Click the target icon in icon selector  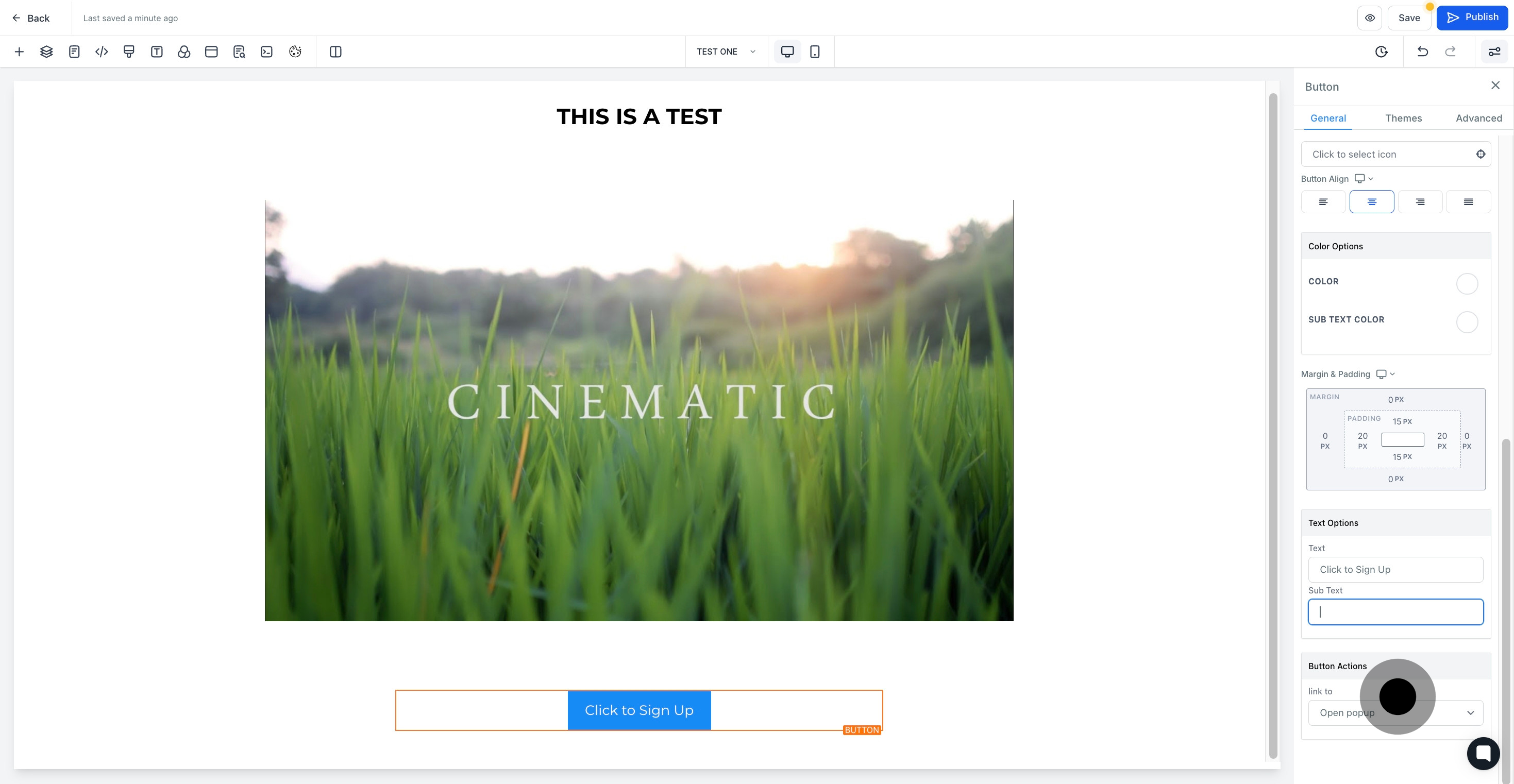click(x=1481, y=154)
